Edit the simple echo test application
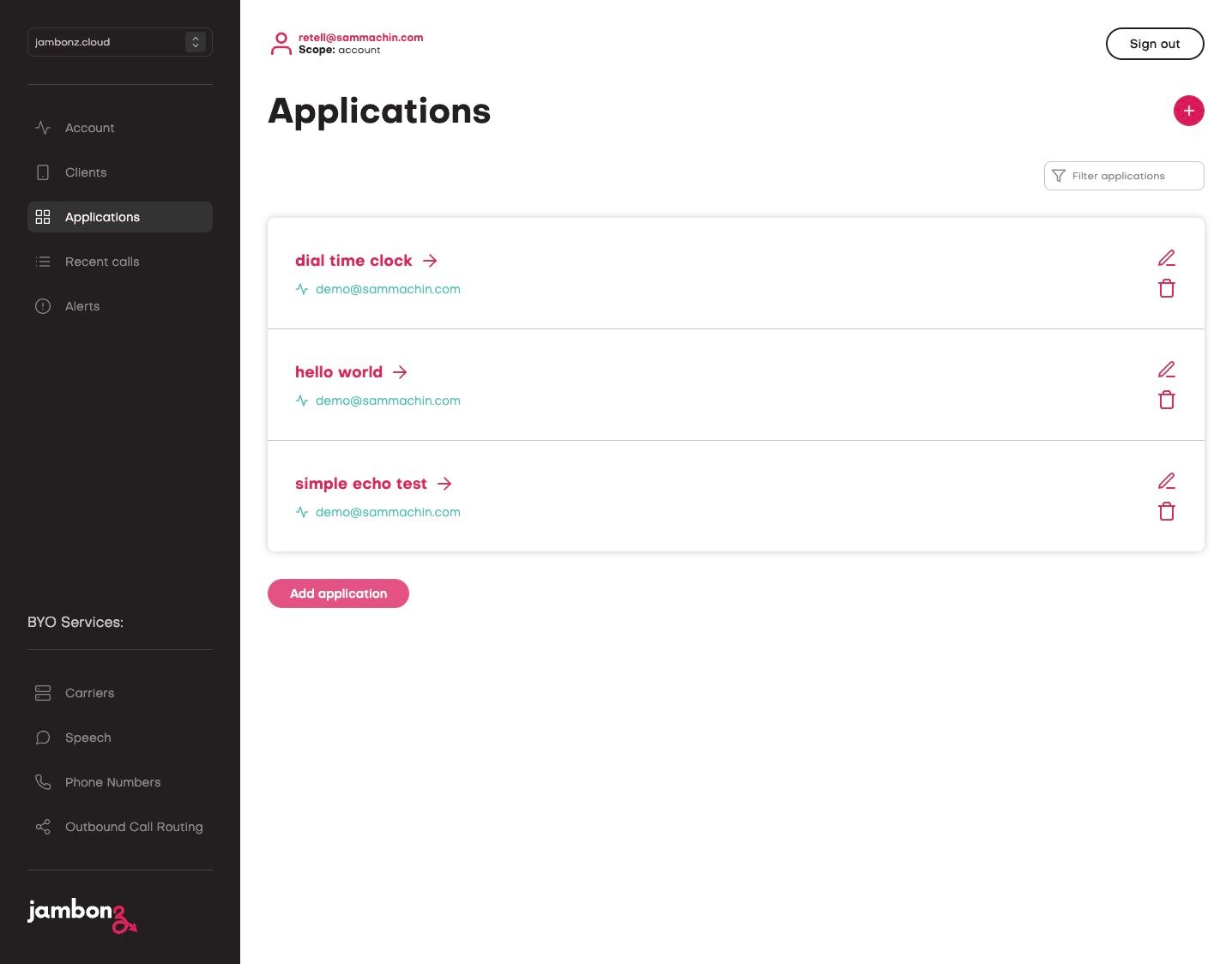The height and width of the screenshot is (964, 1232). [x=1166, y=481]
